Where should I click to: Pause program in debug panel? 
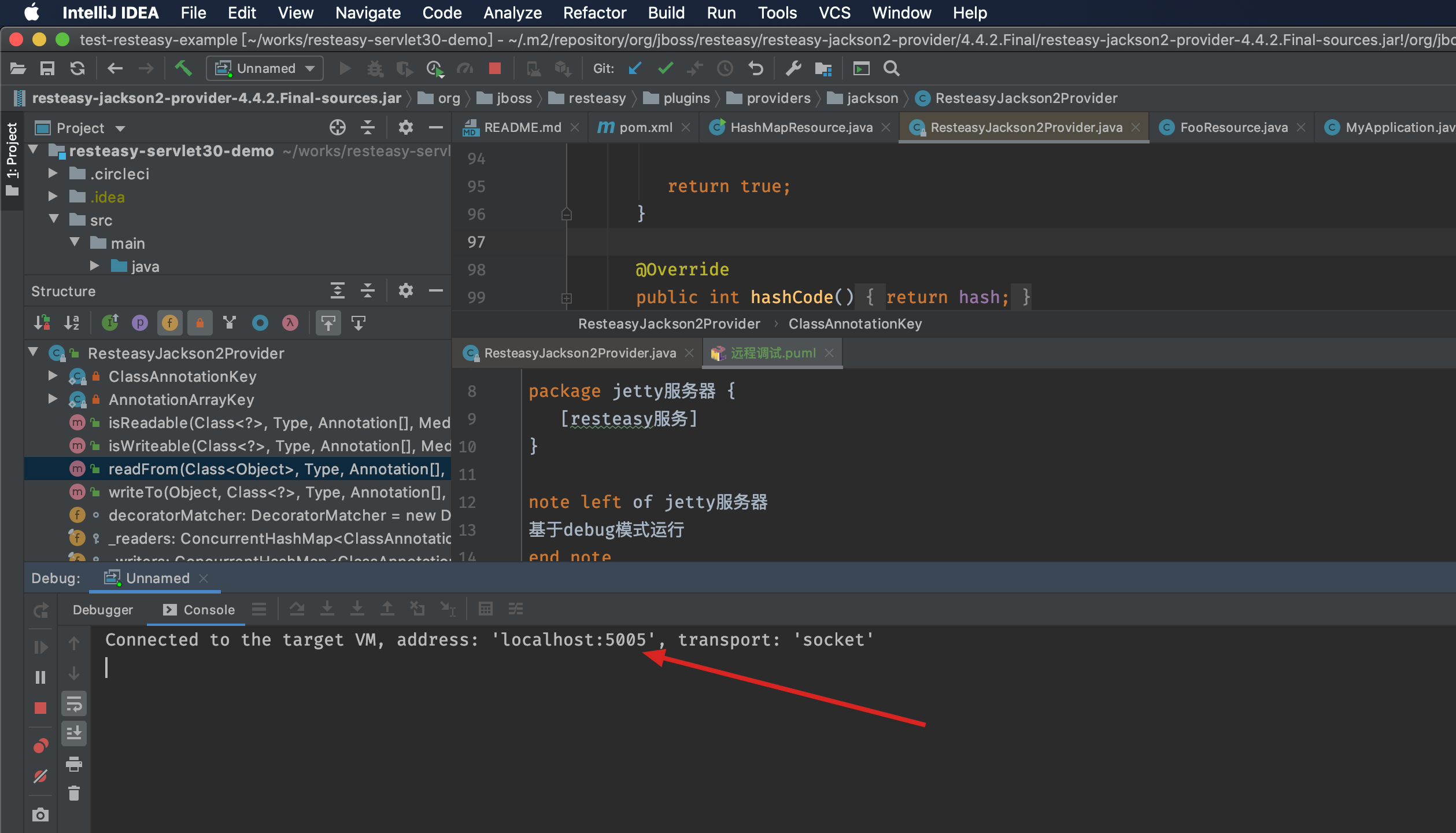[x=40, y=677]
